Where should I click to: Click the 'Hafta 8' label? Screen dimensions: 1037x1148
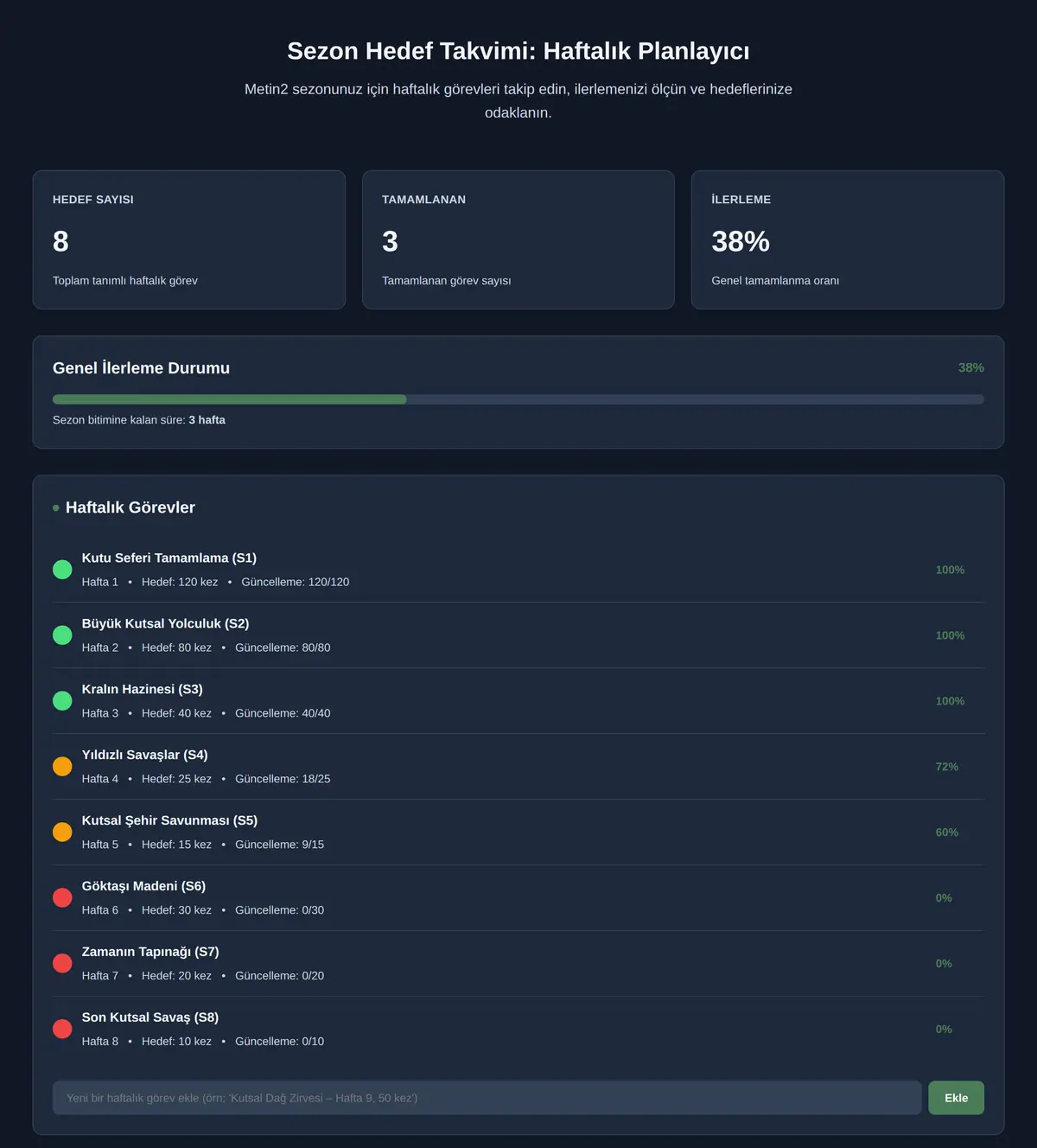[100, 1042]
